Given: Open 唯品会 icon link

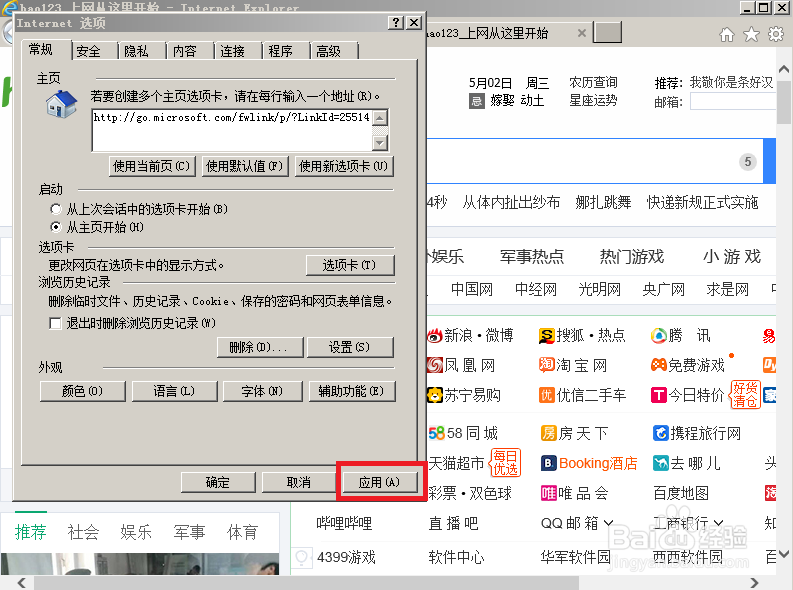Looking at the screenshot, I should (548, 493).
